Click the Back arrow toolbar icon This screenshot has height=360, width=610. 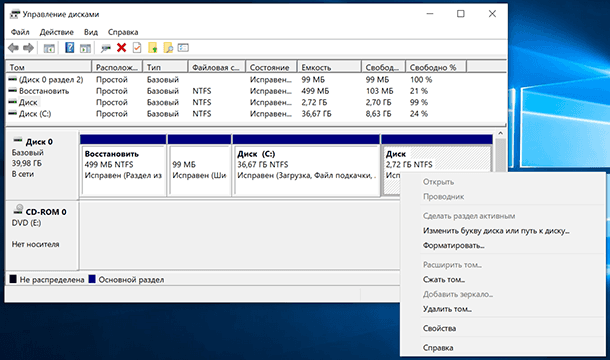[x=14, y=48]
